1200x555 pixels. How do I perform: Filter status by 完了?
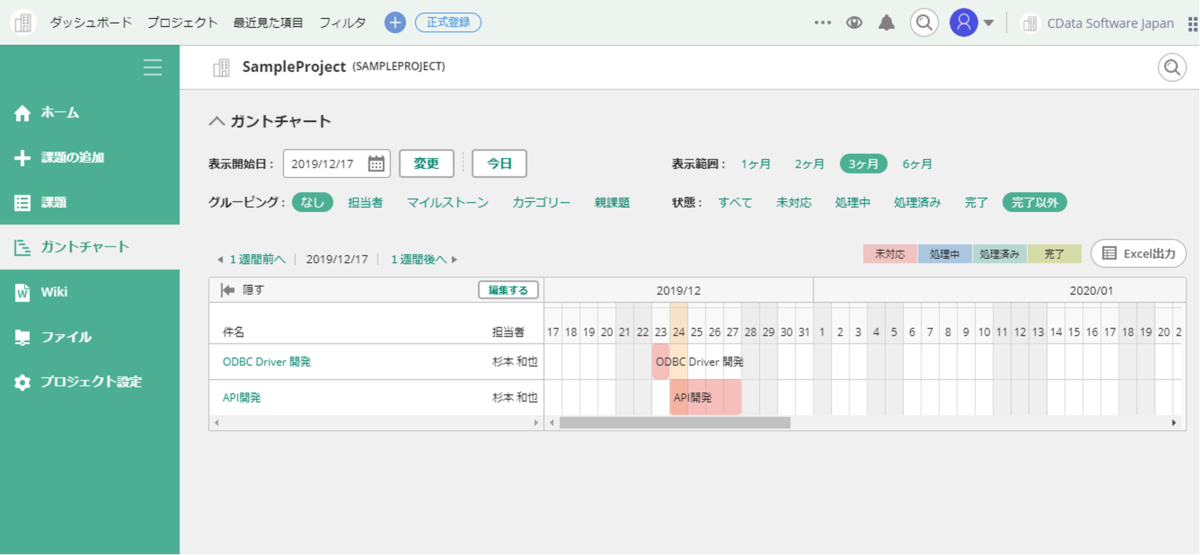pos(977,202)
